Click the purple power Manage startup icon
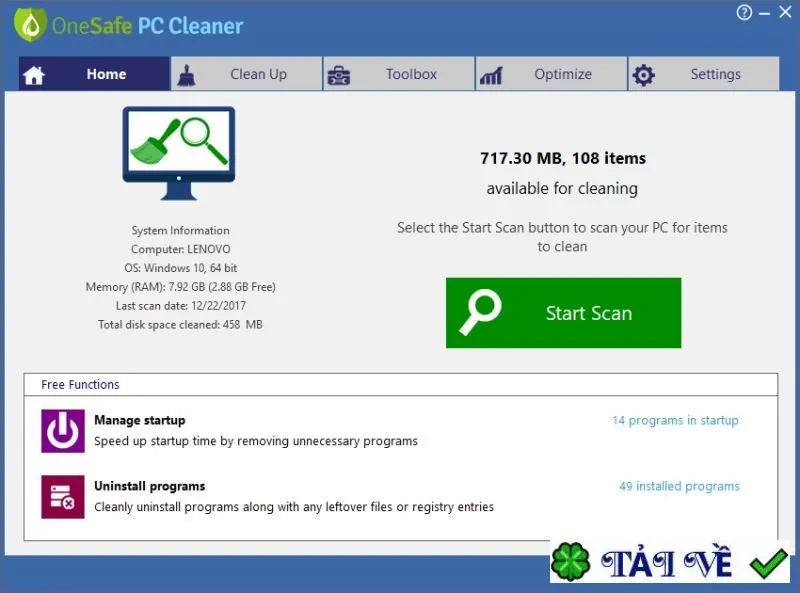The width and height of the screenshot is (800, 593). pos(63,431)
